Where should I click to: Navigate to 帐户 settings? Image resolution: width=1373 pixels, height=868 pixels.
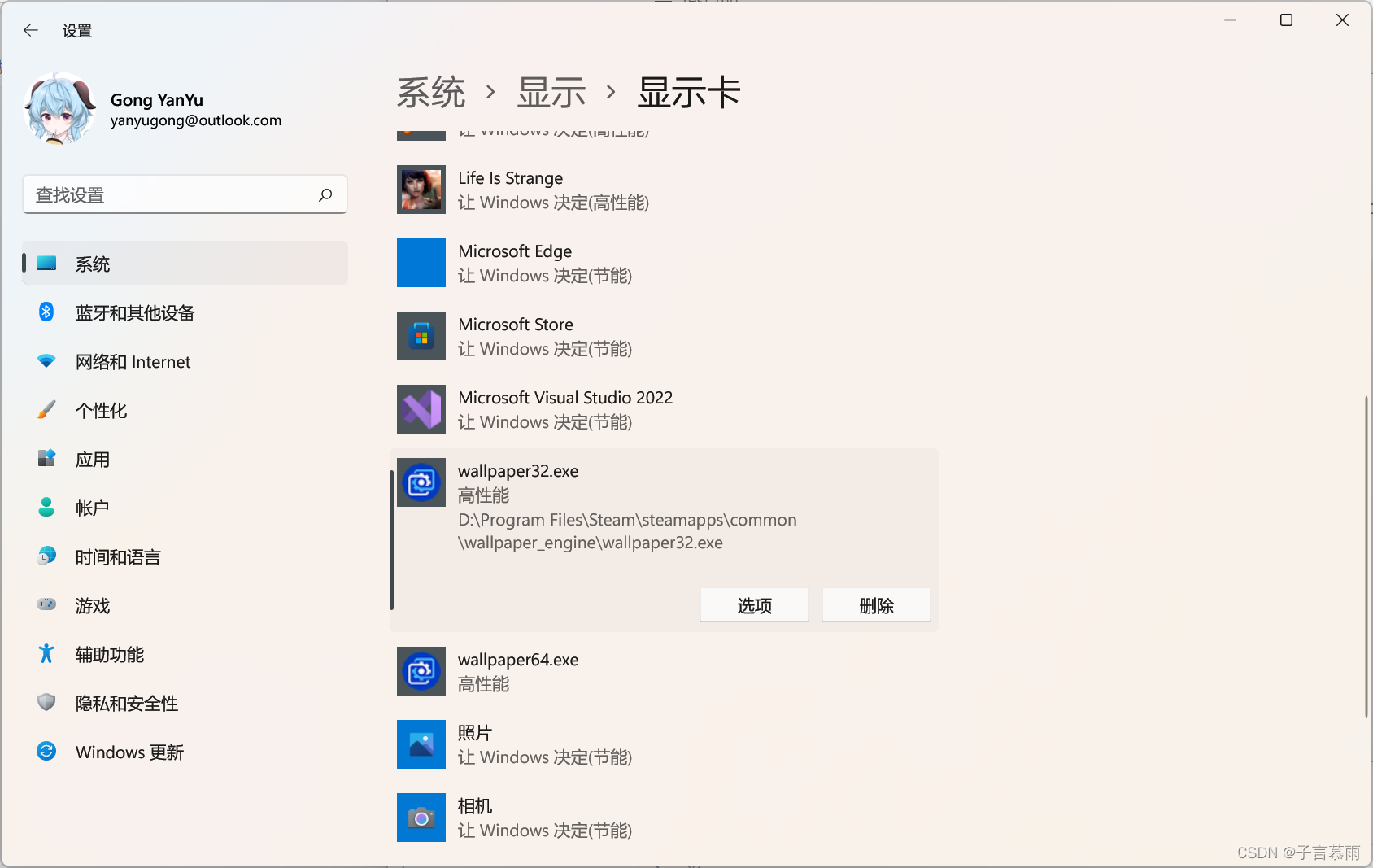click(x=185, y=508)
